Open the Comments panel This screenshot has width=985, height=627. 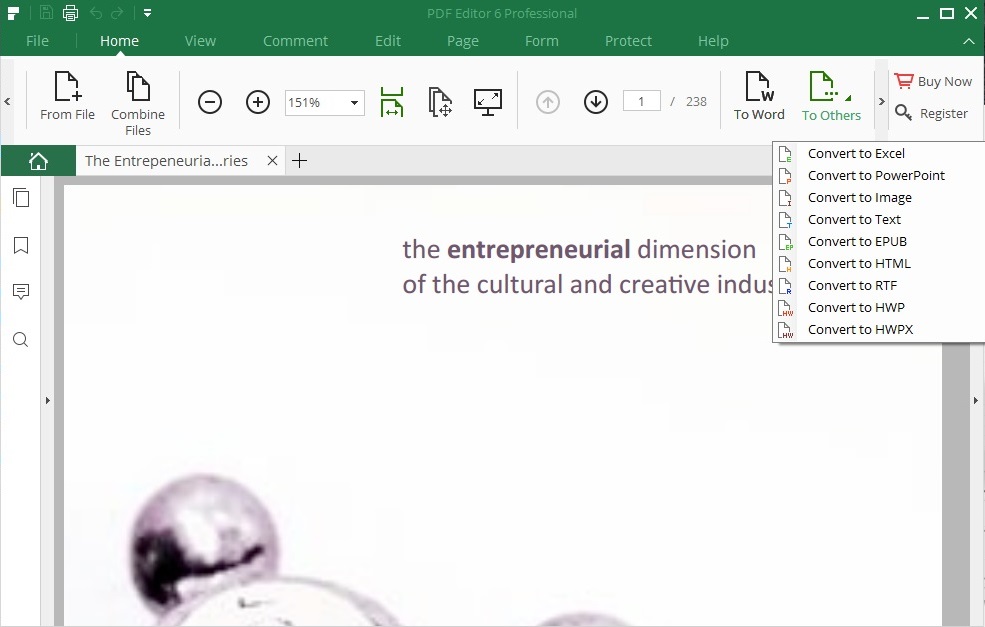tap(21, 291)
